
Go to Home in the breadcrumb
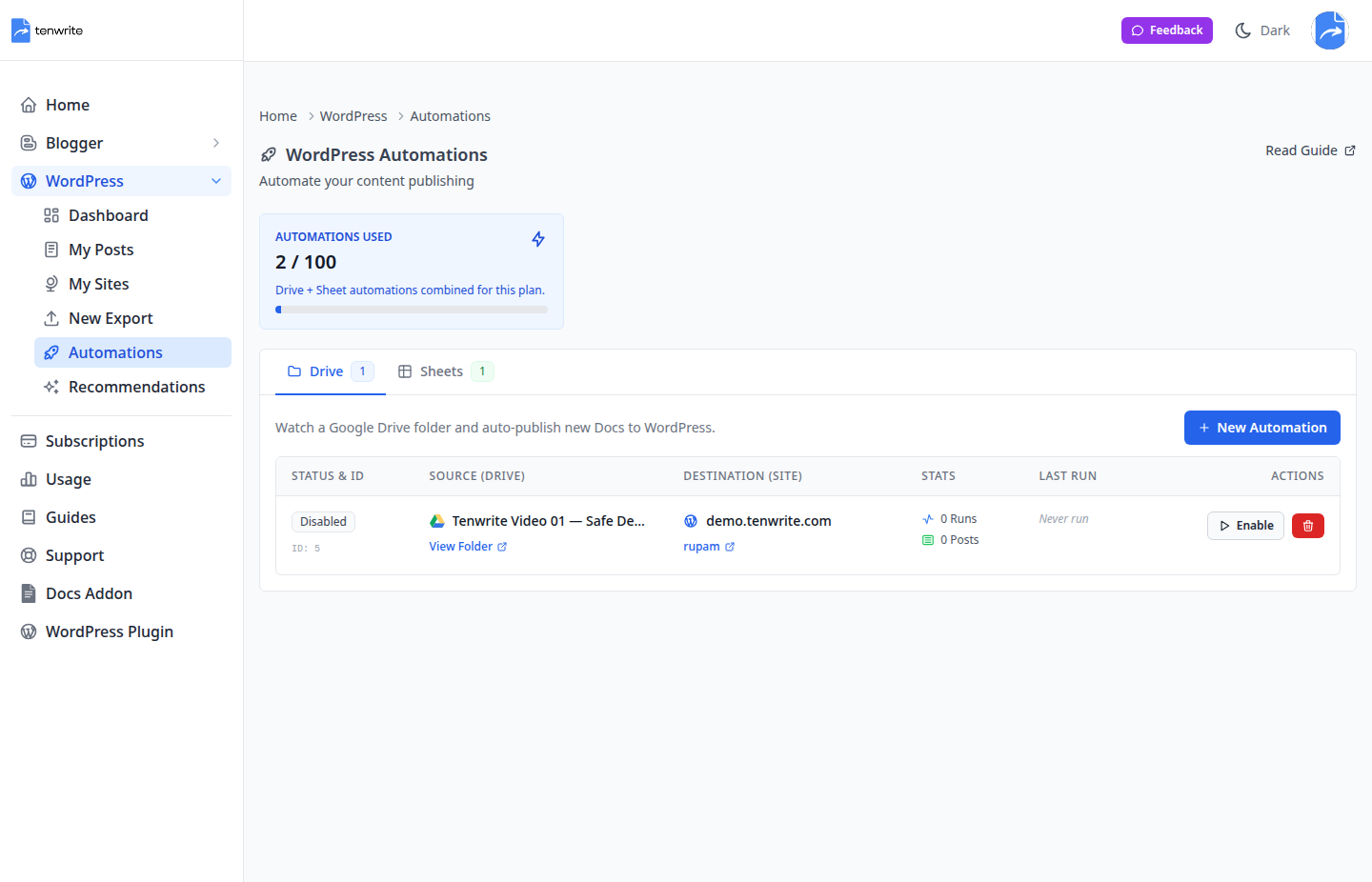(x=278, y=116)
